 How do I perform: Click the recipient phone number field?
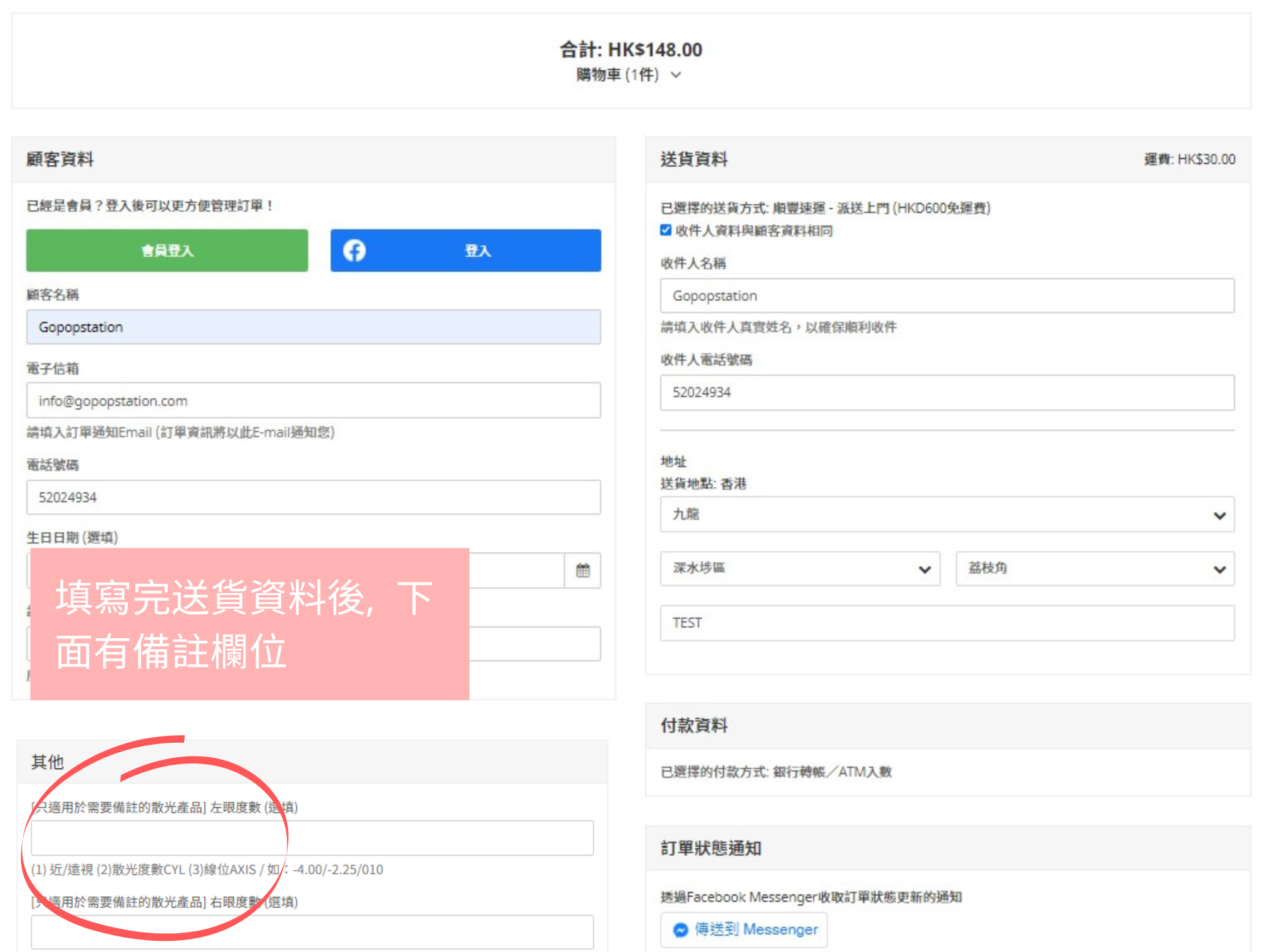tap(946, 393)
